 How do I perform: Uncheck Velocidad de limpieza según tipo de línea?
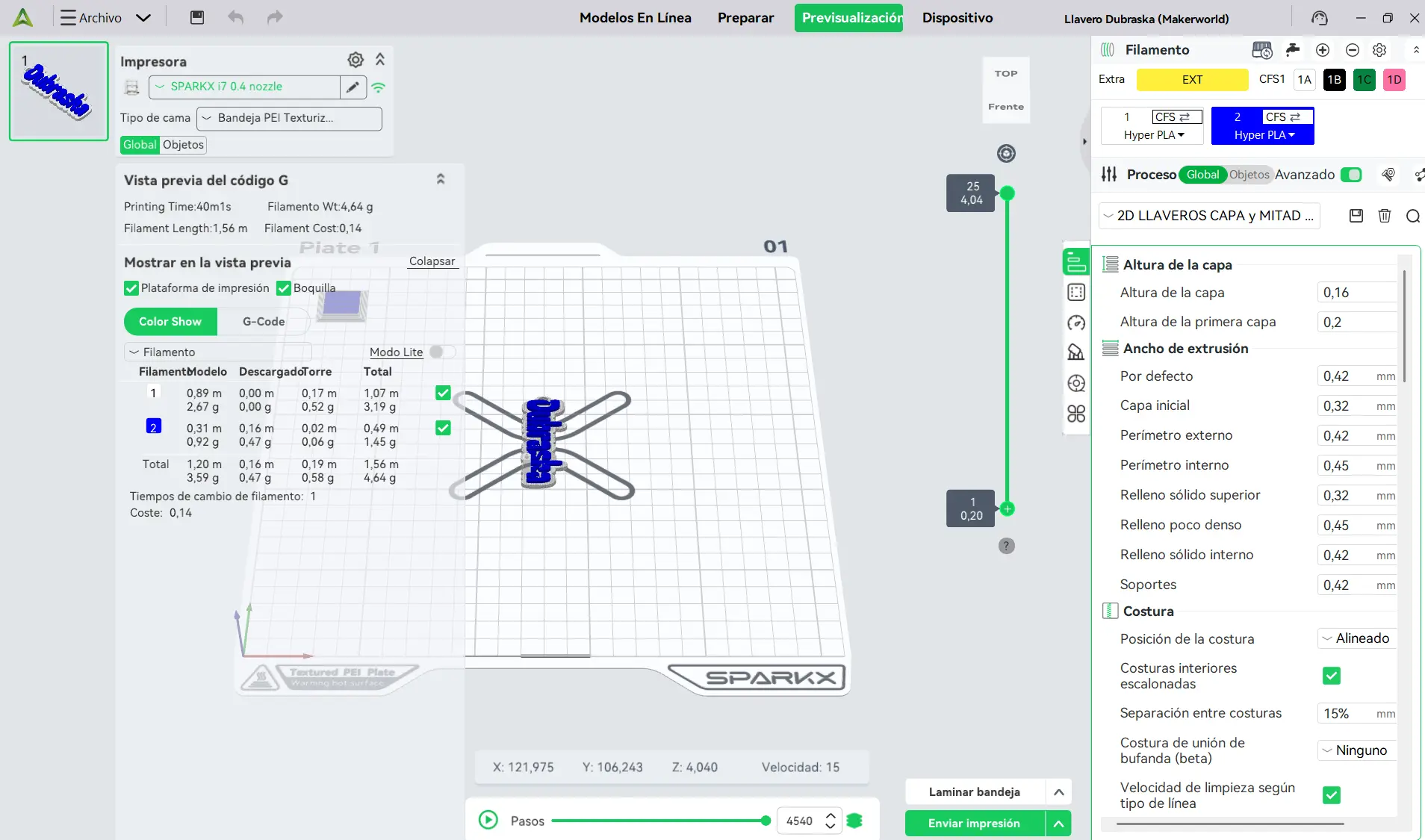point(1331,795)
